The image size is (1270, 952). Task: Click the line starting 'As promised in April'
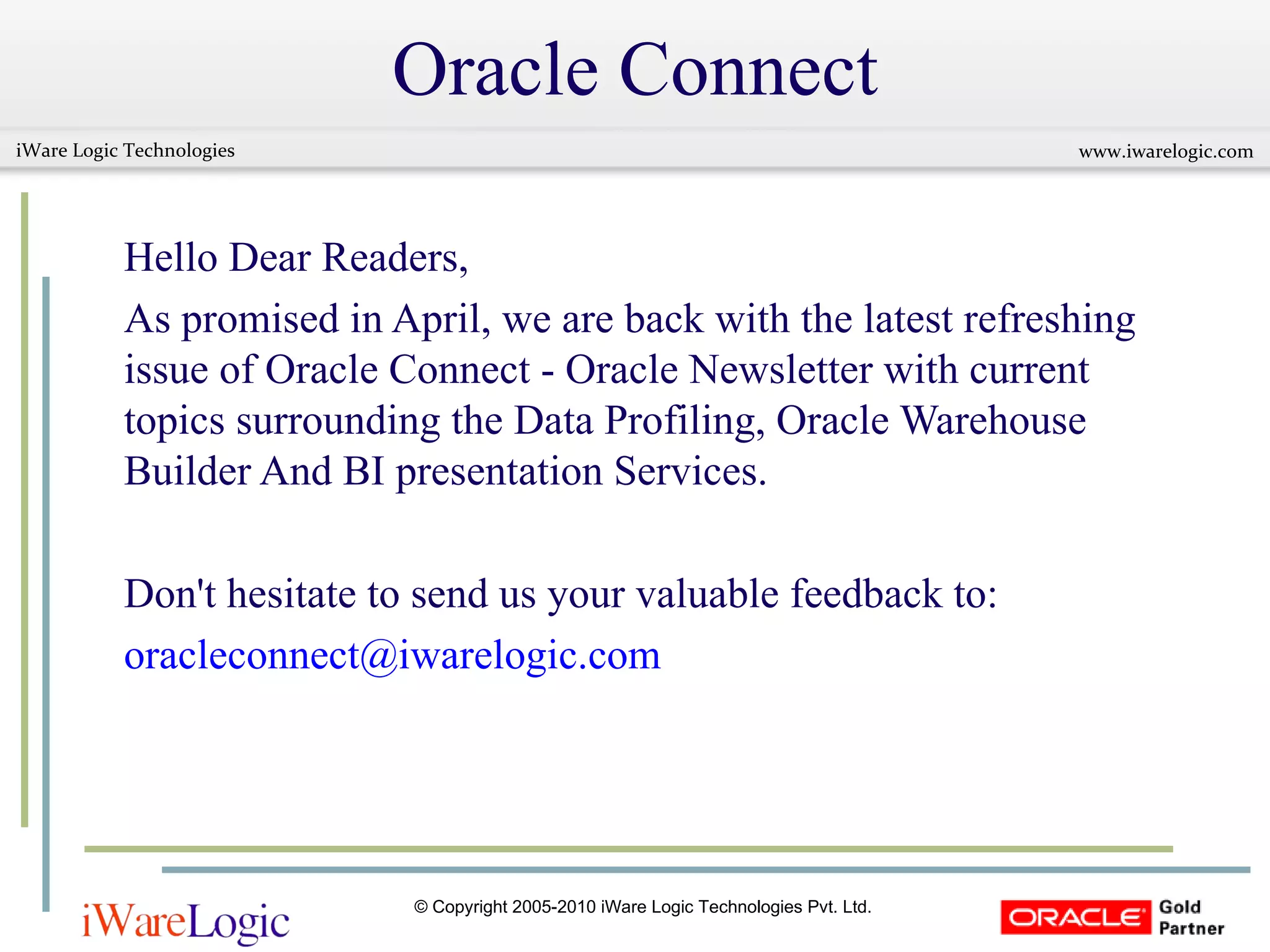(629, 319)
